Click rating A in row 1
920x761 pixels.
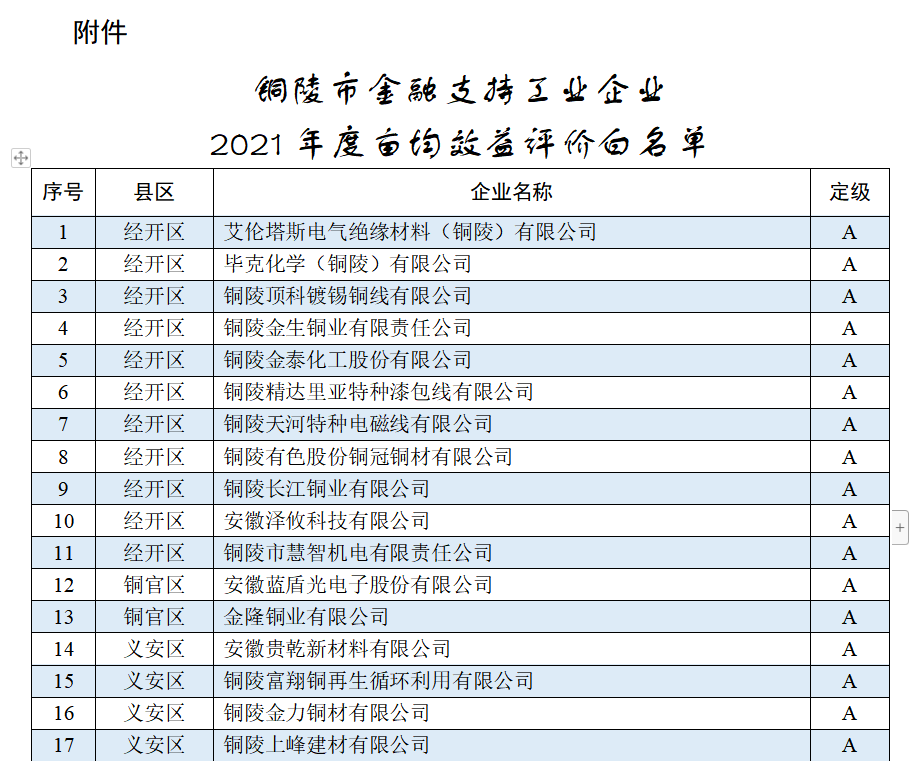850,233
